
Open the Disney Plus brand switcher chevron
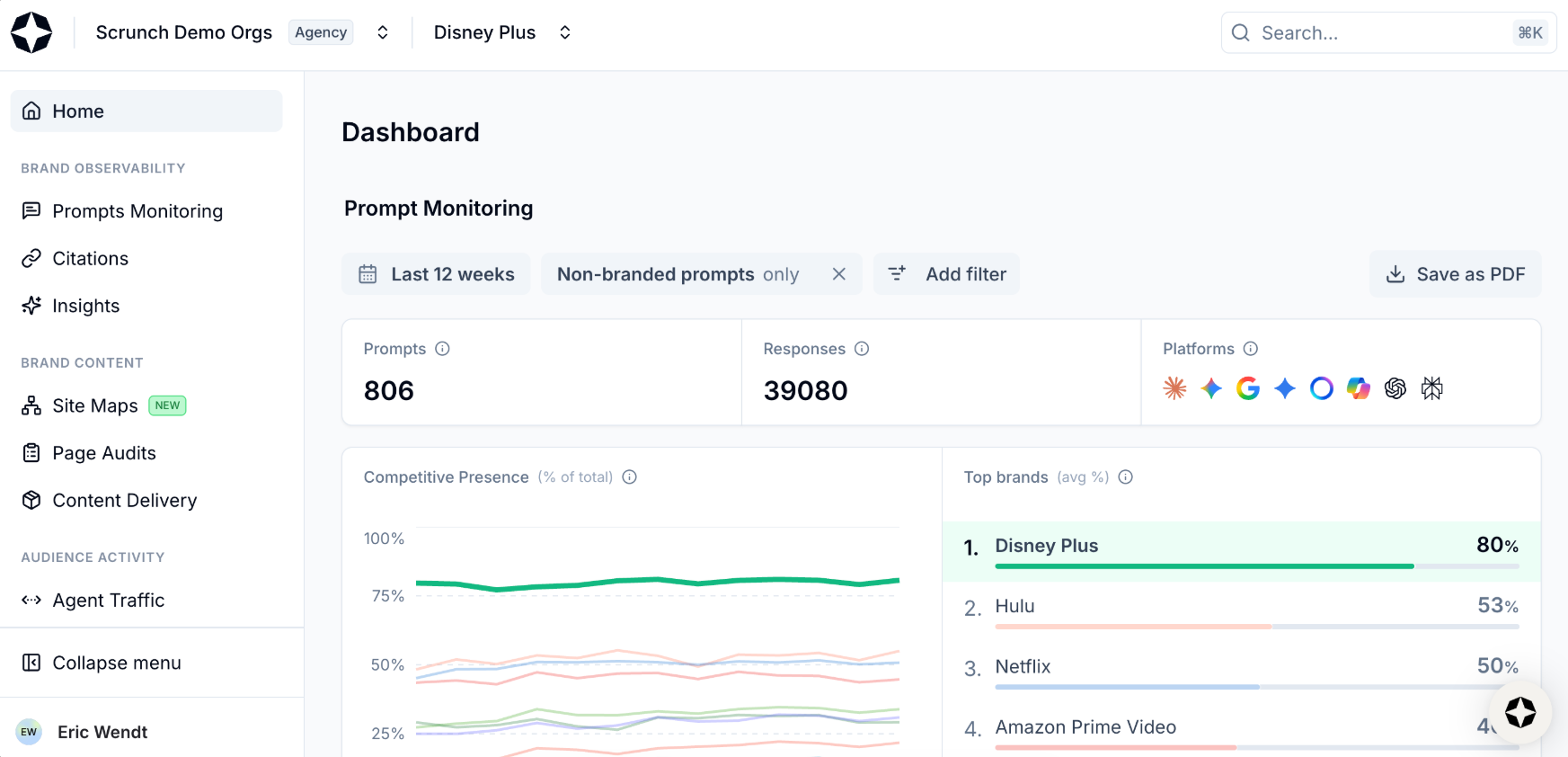(565, 32)
